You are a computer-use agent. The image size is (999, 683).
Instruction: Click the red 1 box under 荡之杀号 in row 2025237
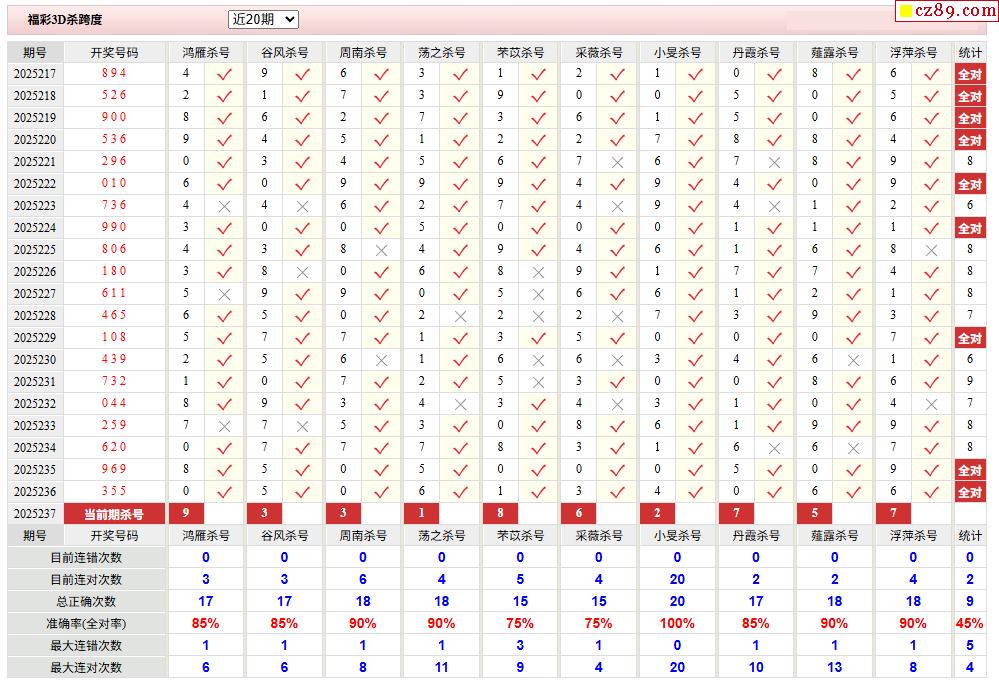pos(422,513)
